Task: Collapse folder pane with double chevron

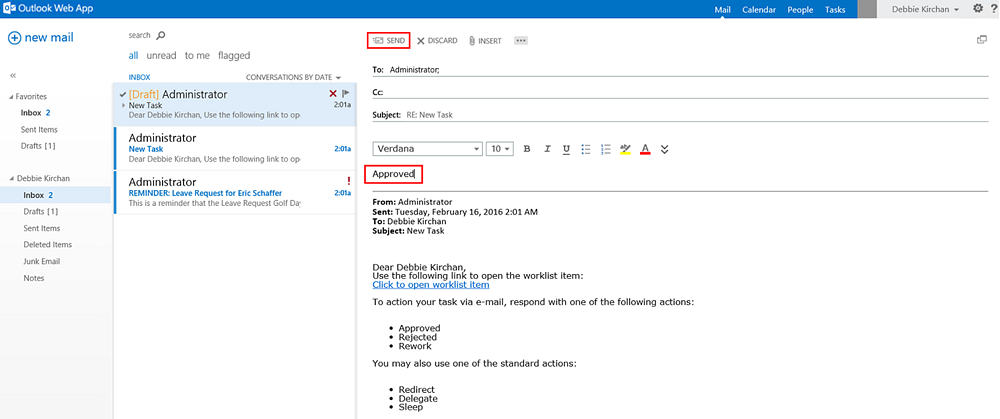Action: point(14,76)
